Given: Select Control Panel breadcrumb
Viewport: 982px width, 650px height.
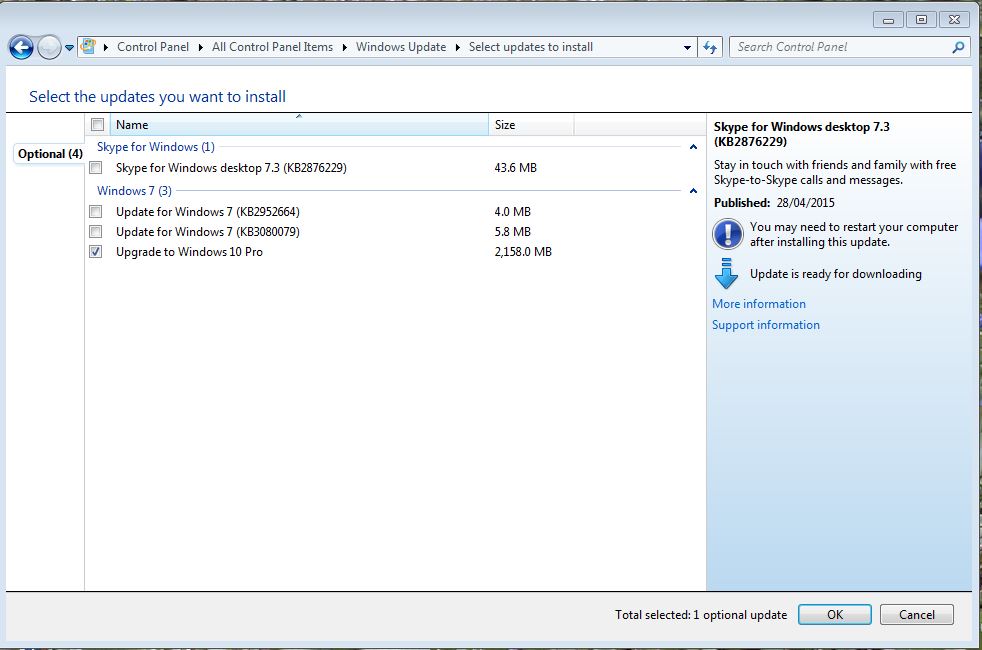Looking at the screenshot, I should 152,47.
